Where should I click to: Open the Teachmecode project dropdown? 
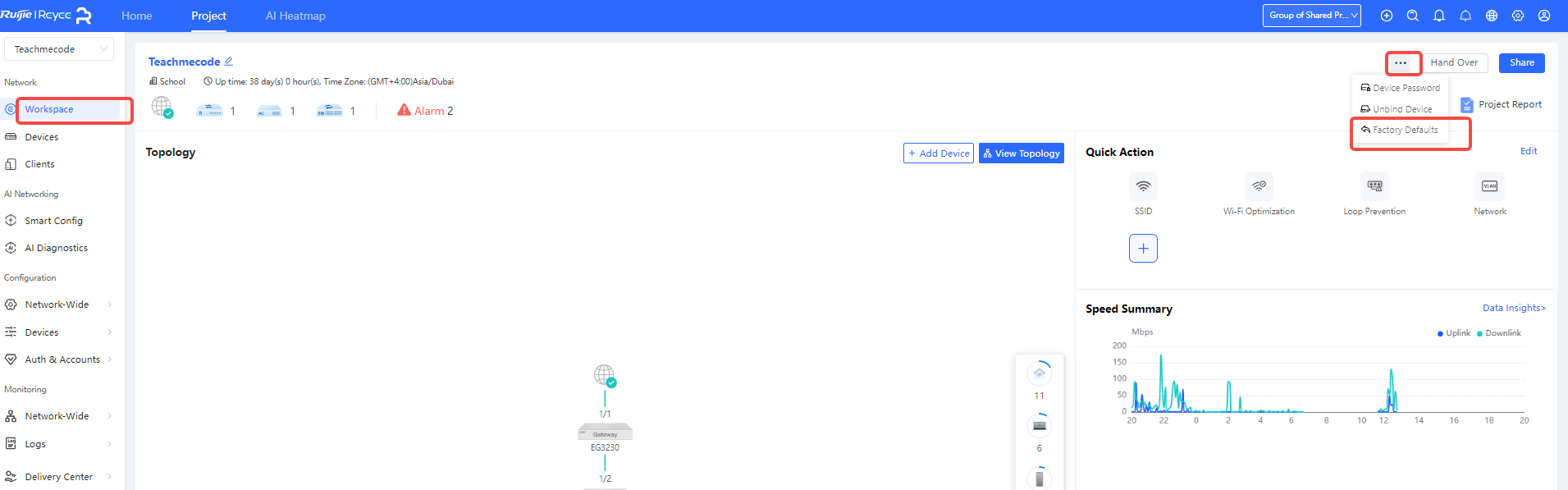59,49
